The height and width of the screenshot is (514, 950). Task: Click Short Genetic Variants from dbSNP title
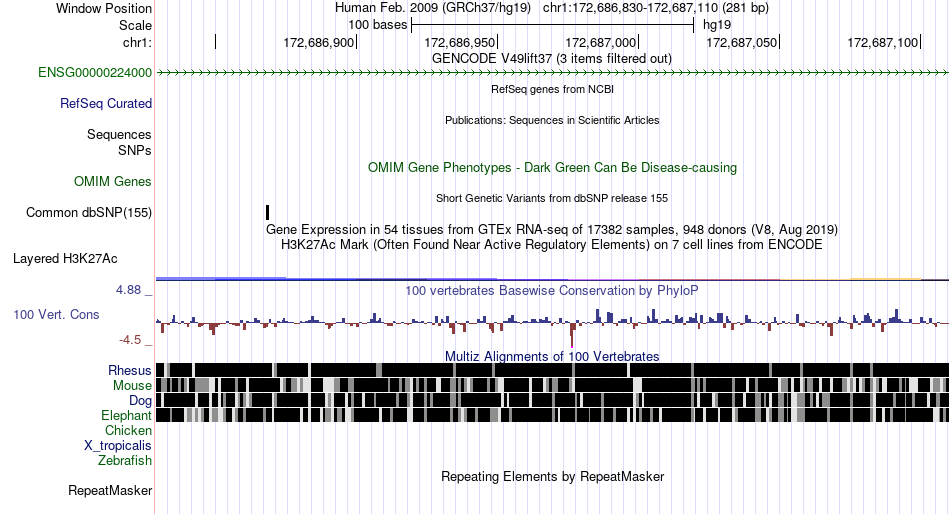pos(552,198)
